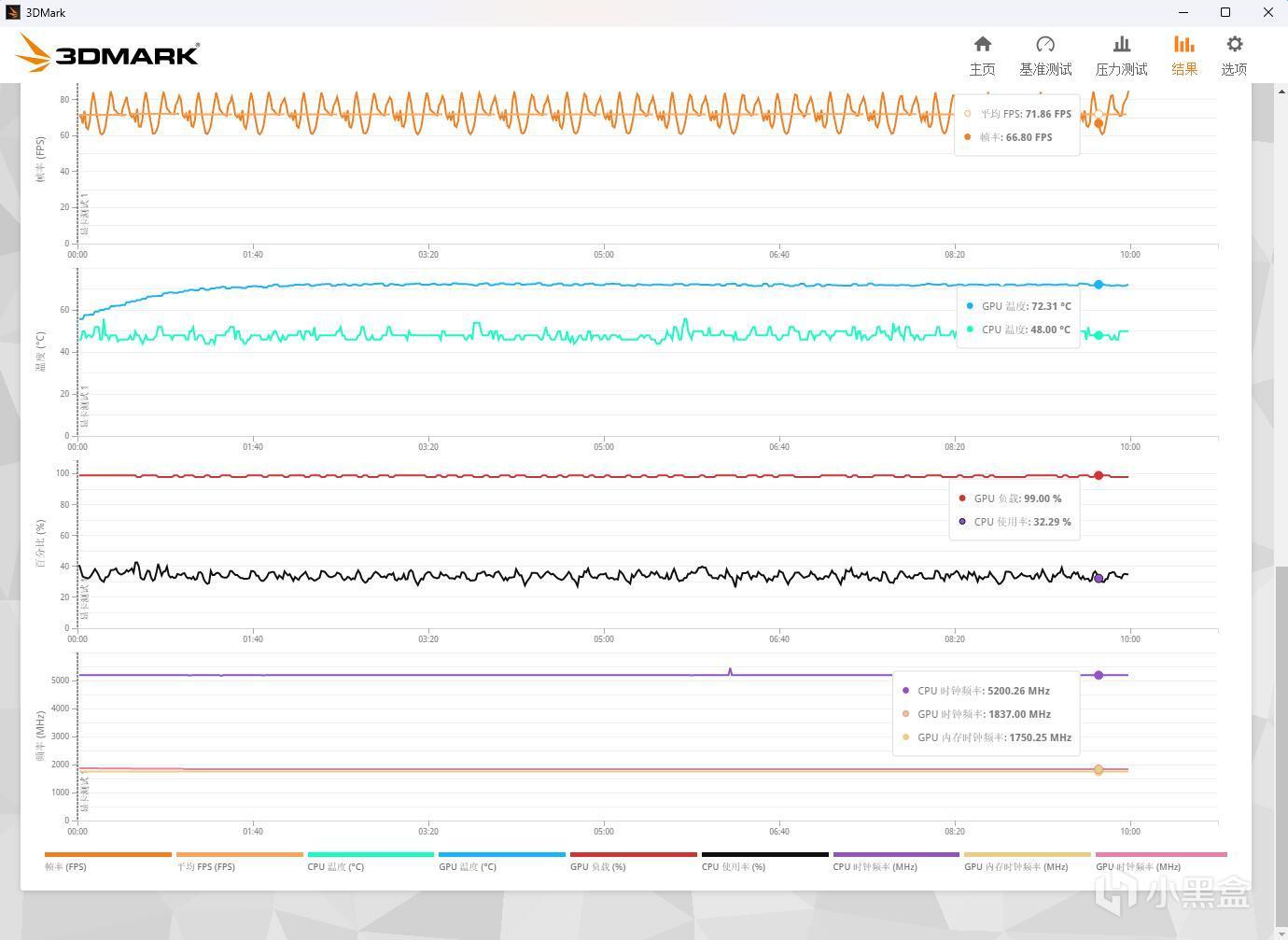Click tooltip text CPU 温度: 48.00 °C
The height and width of the screenshot is (940, 1288).
pyautogui.click(x=1027, y=330)
